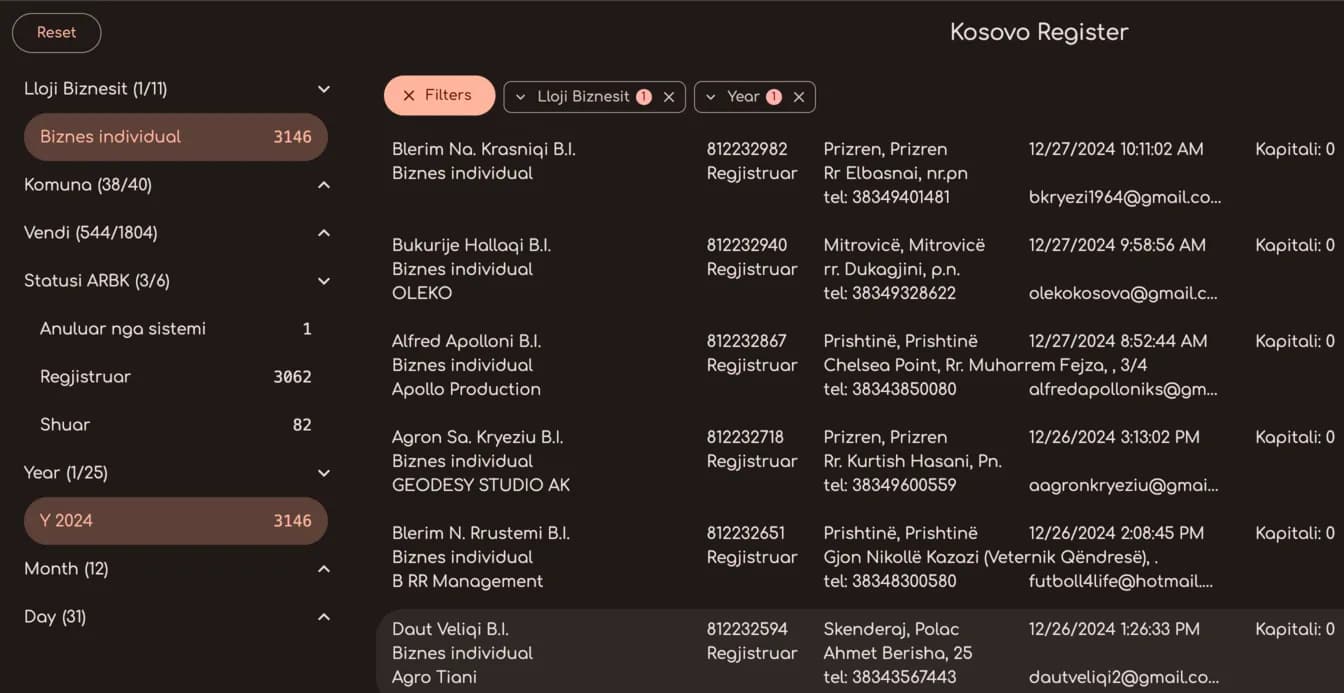
Task: Open Year chip dropdown arrow
Action: (711, 97)
